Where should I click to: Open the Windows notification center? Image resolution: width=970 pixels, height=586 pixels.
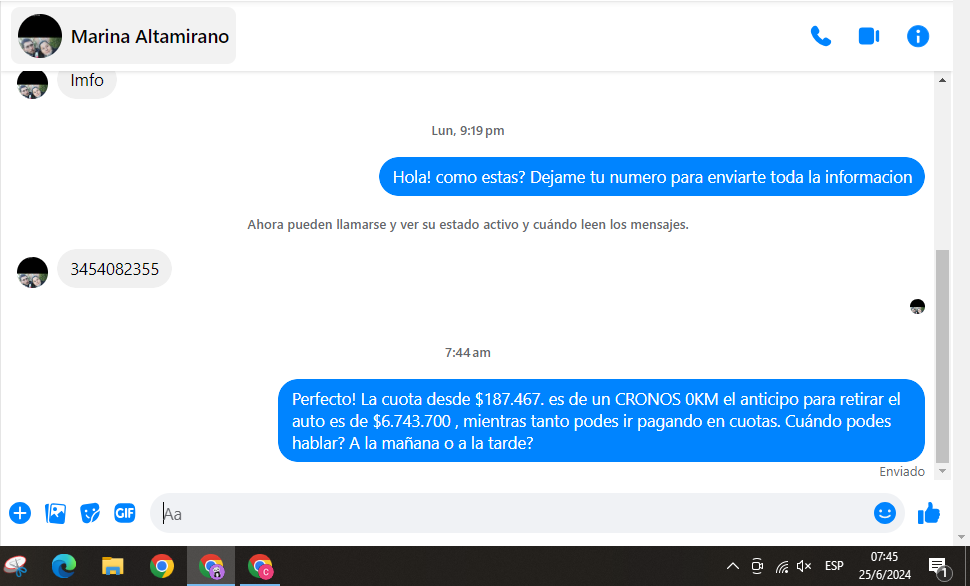938,566
